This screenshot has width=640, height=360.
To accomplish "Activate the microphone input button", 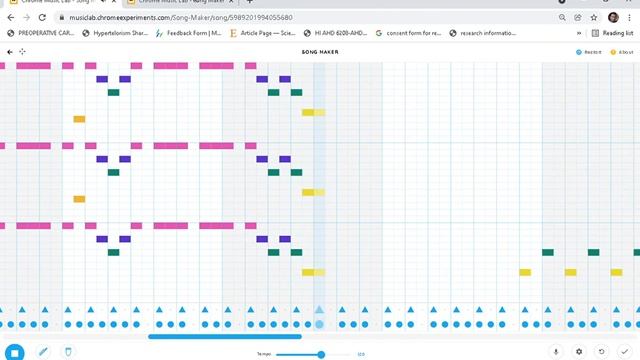I will point(556,351).
